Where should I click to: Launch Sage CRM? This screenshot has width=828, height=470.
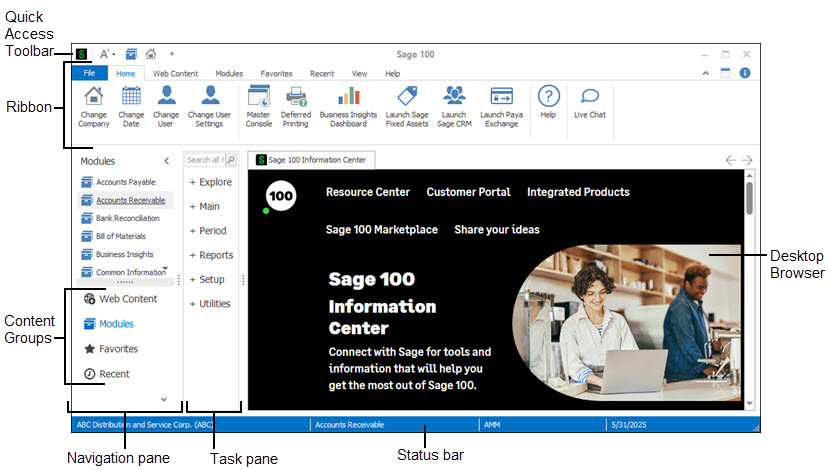454,97
